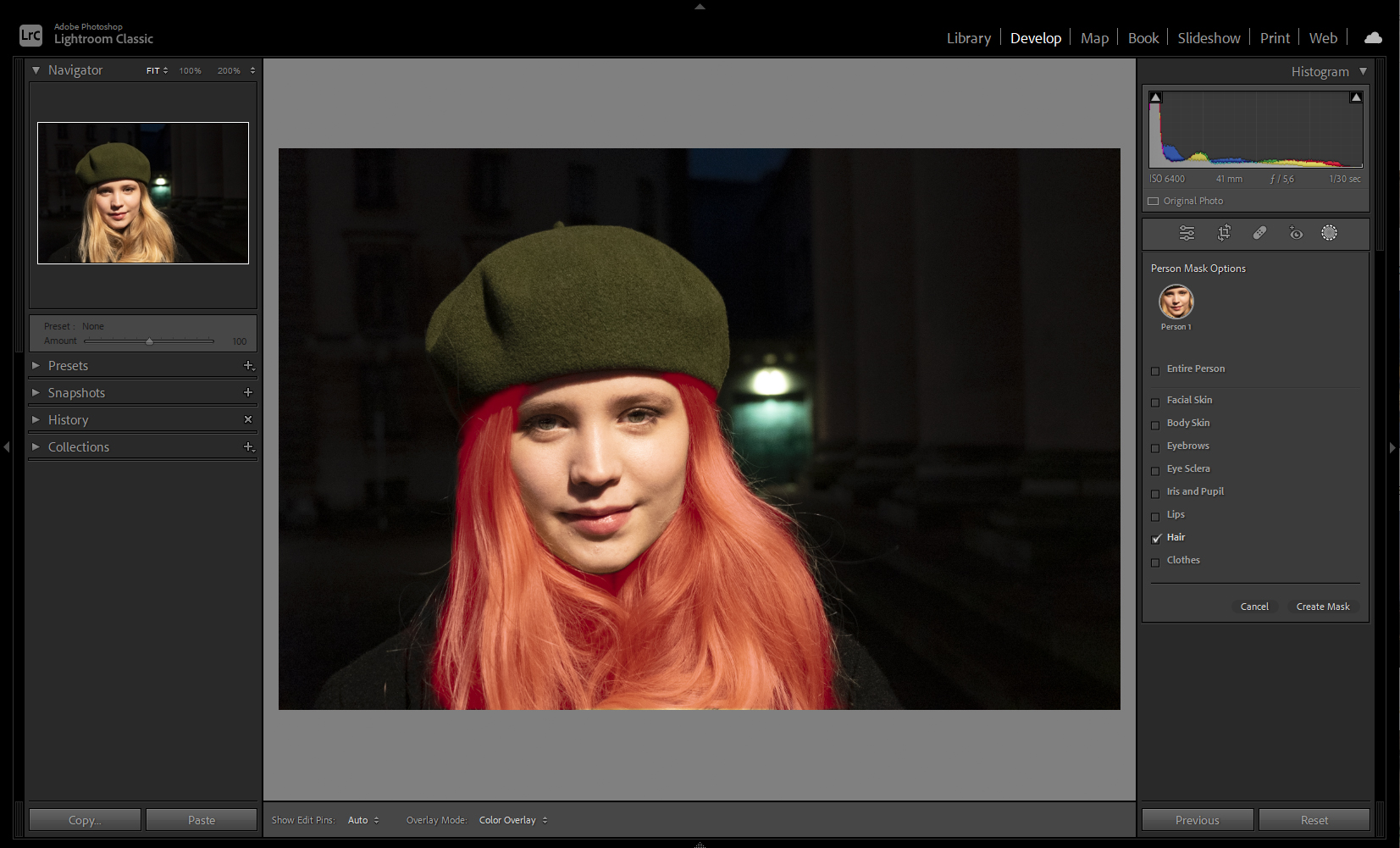Check the Entire Person option
1400x848 pixels.
(1155, 370)
